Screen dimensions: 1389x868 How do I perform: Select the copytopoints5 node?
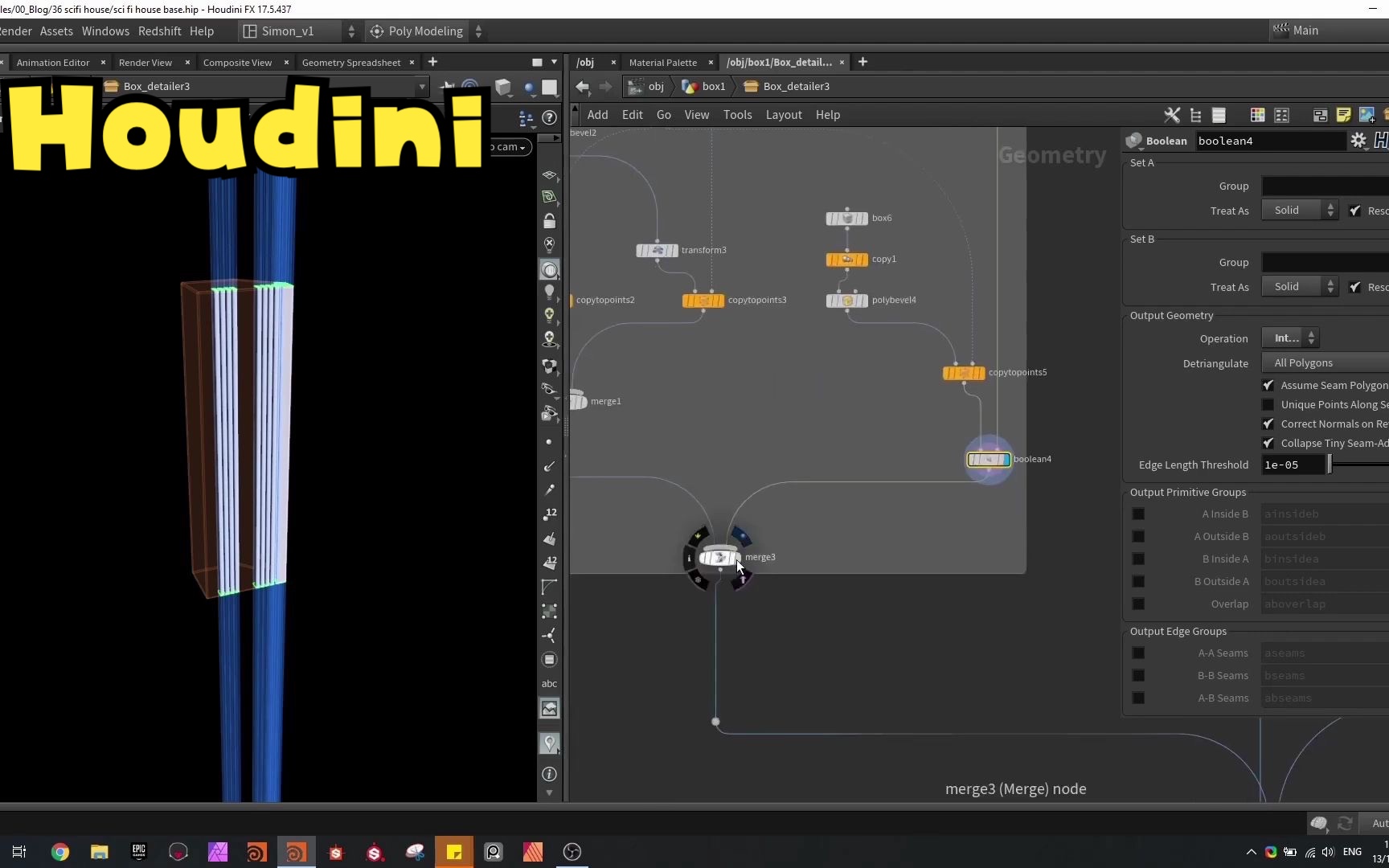tap(964, 373)
